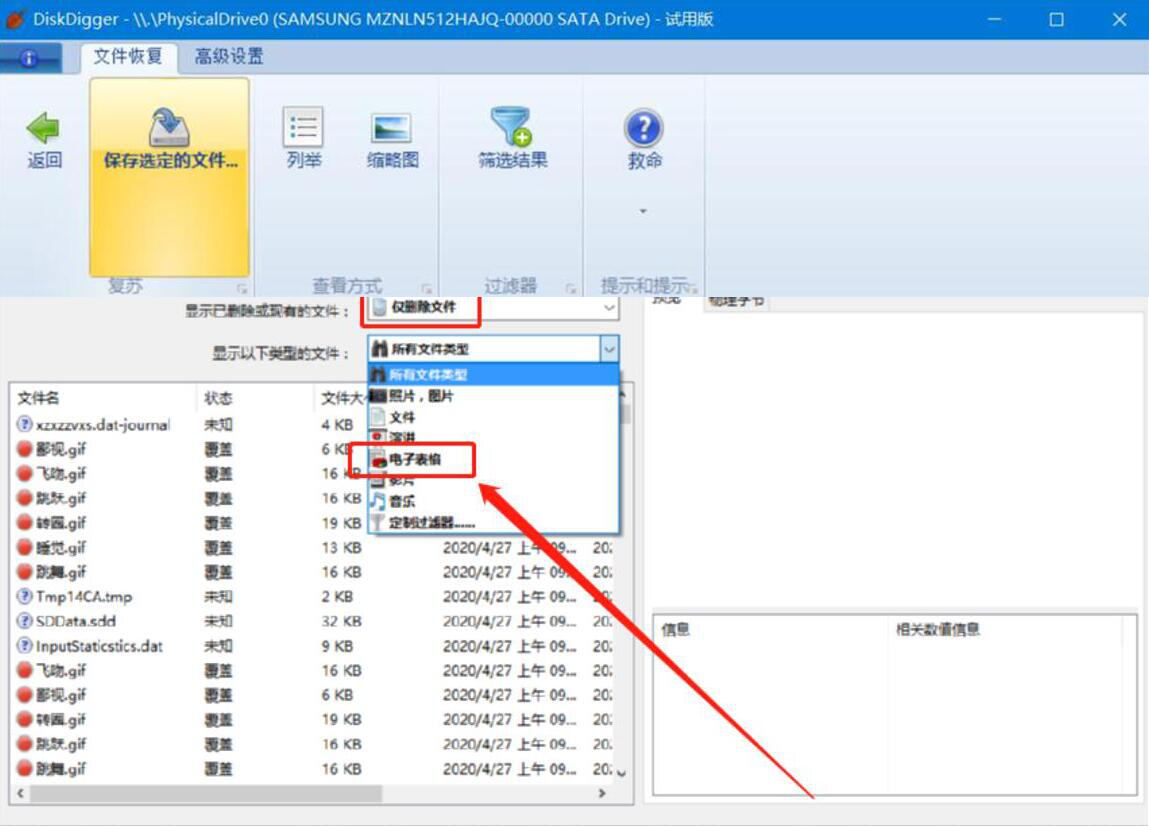The width and height of the screenshot is (1149, 826).
Task: Open the 救命 help icon
Action: (x=644, y=139)
